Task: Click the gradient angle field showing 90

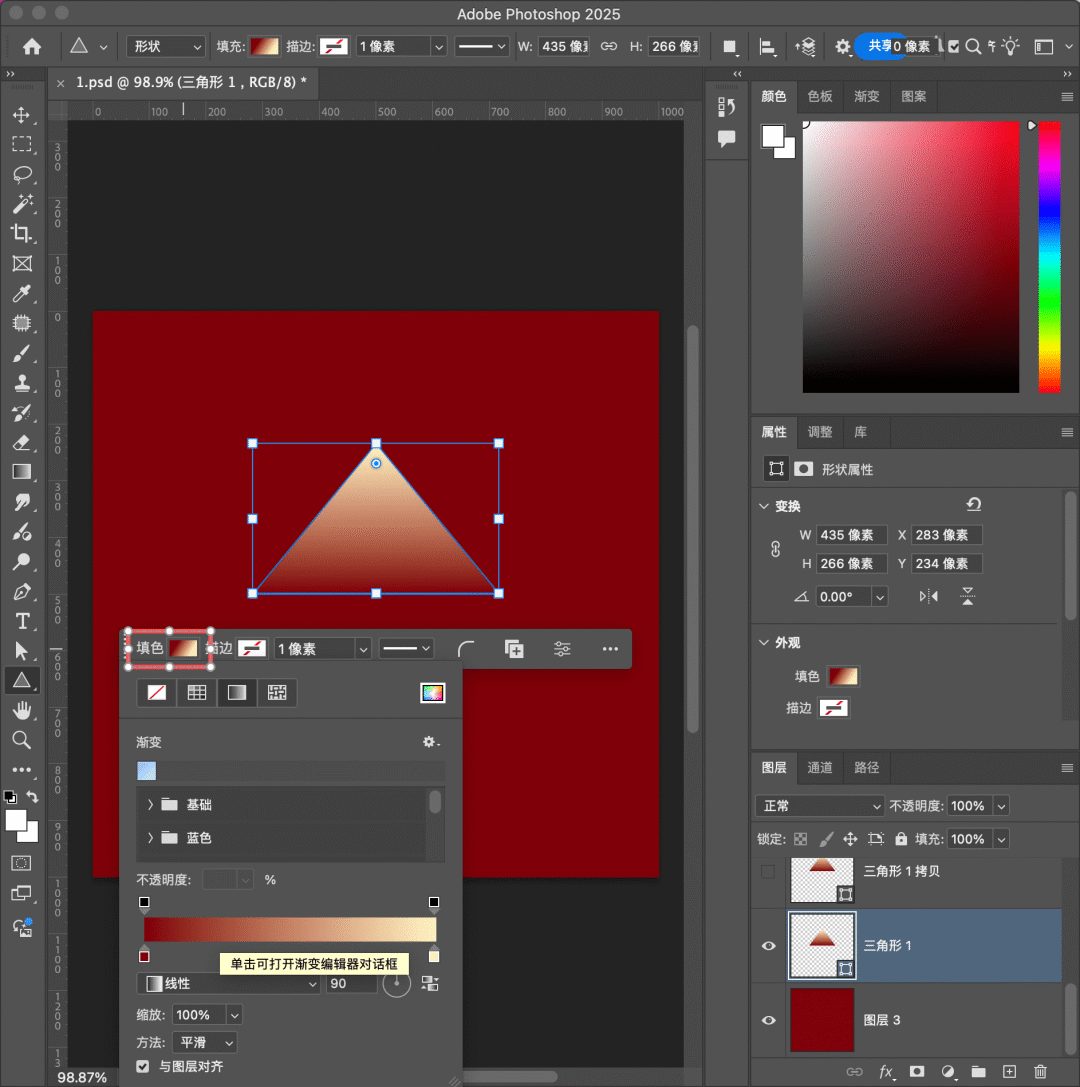Action: pos(350,984)
